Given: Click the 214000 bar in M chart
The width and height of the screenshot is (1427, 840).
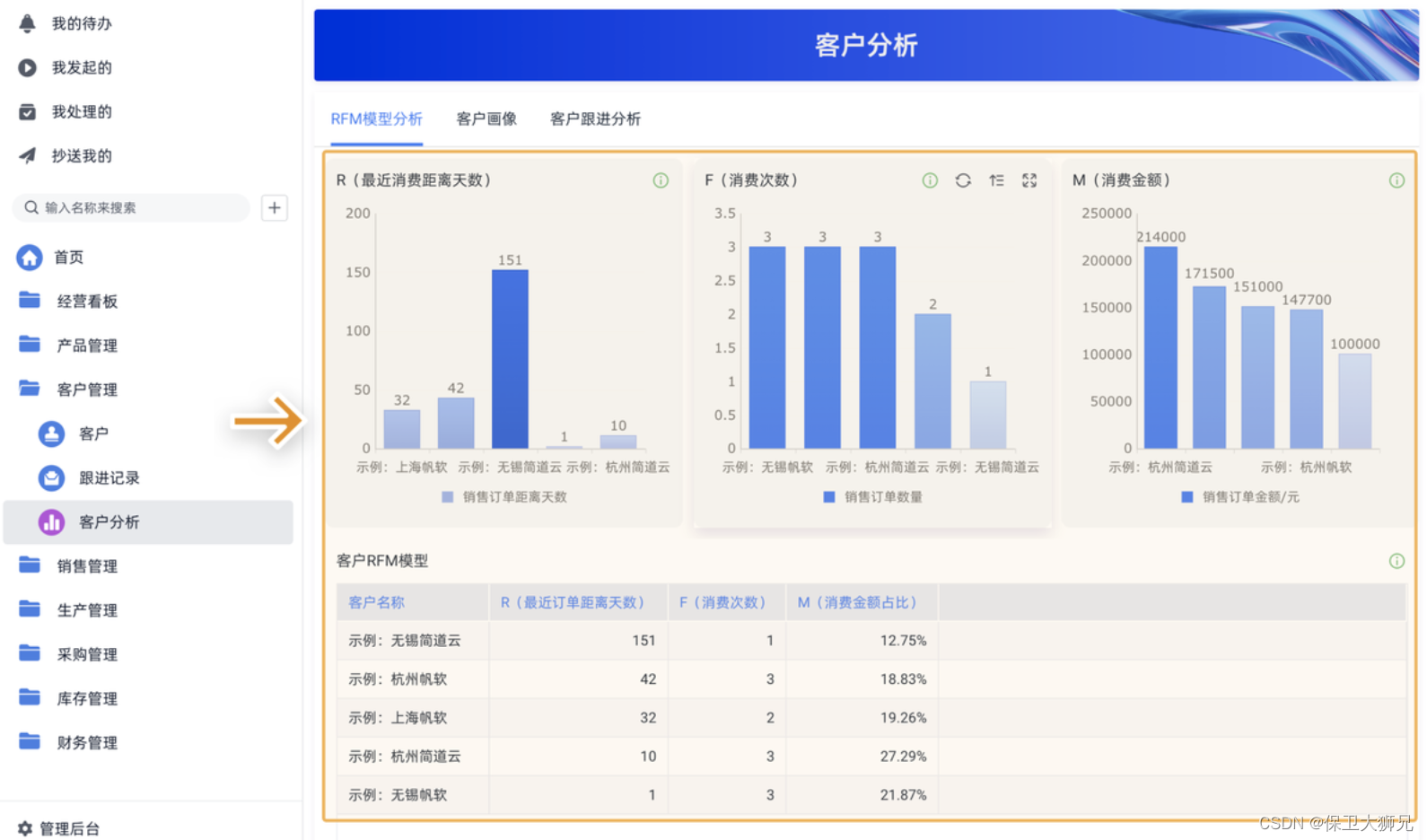Looking at the screenshot, I should [1160, 347].
